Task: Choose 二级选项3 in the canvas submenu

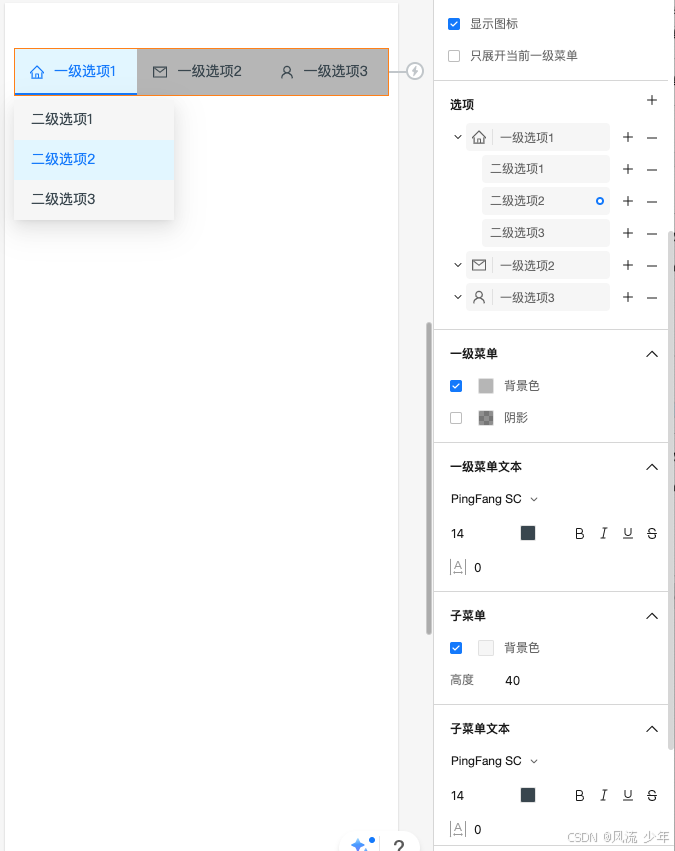Action: [94, 200]
